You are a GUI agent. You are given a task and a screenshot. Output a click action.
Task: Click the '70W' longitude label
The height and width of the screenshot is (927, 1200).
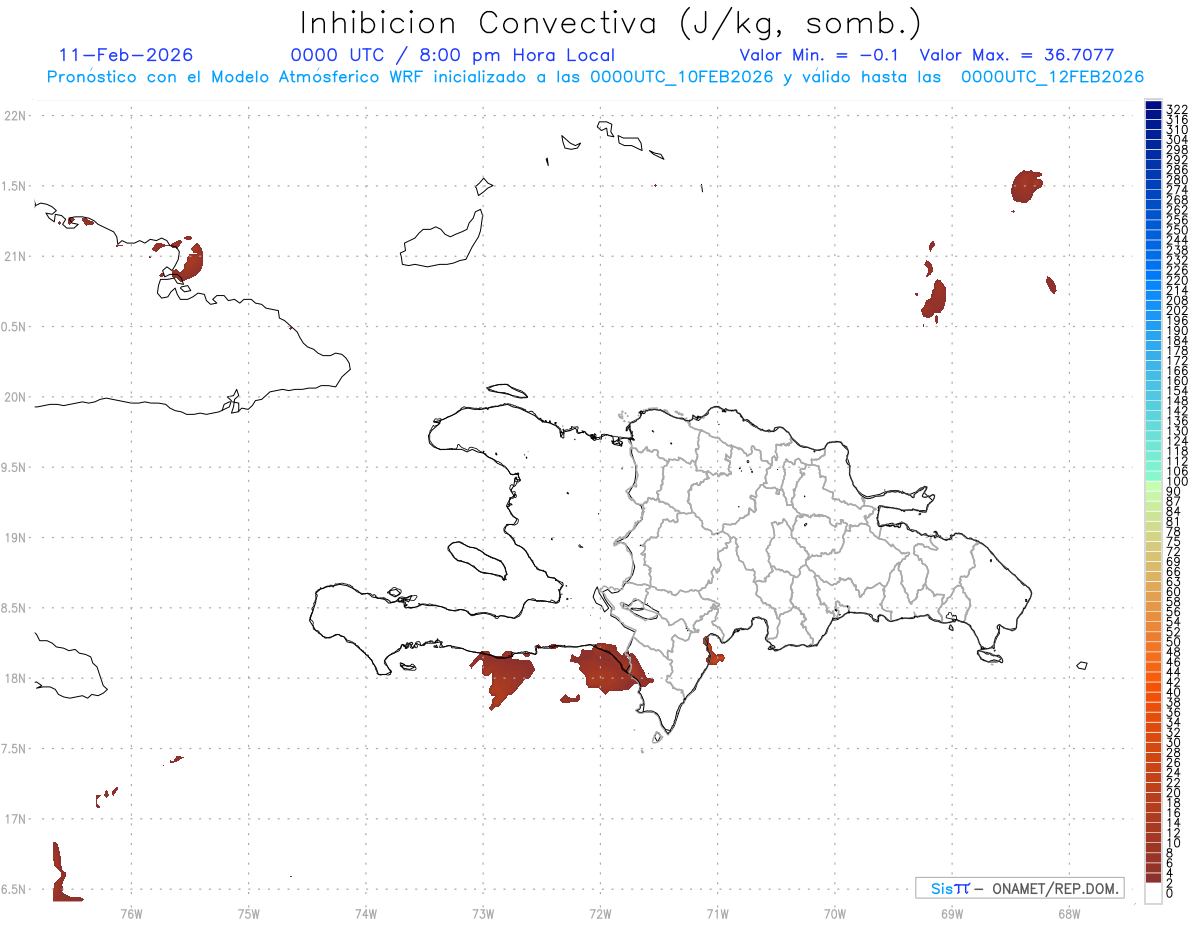click(835, 913)
